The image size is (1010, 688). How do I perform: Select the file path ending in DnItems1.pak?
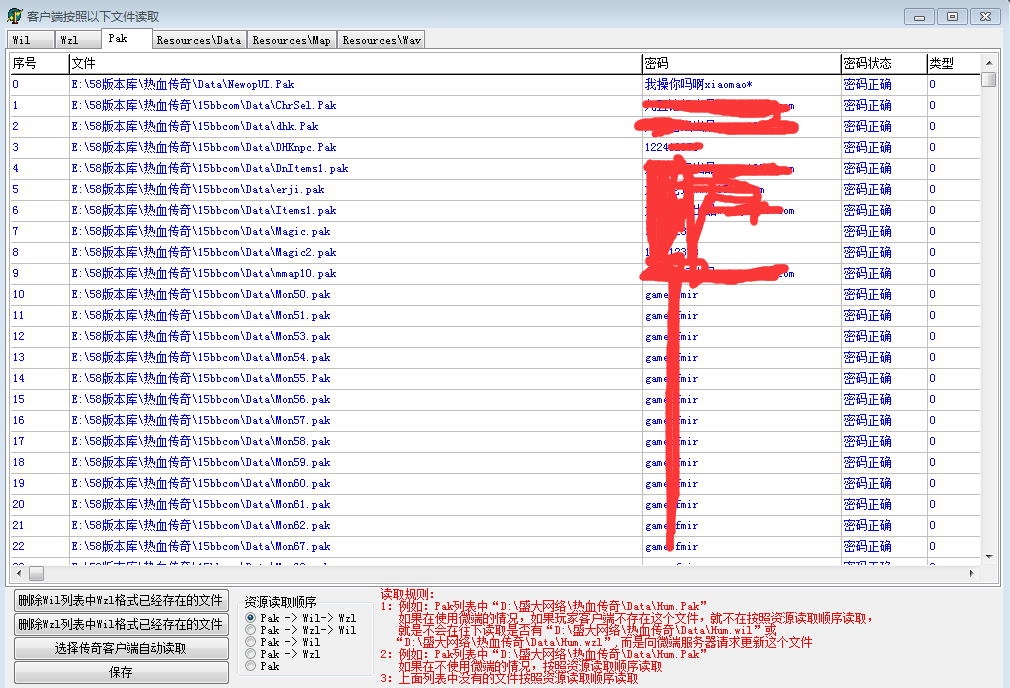210,169
